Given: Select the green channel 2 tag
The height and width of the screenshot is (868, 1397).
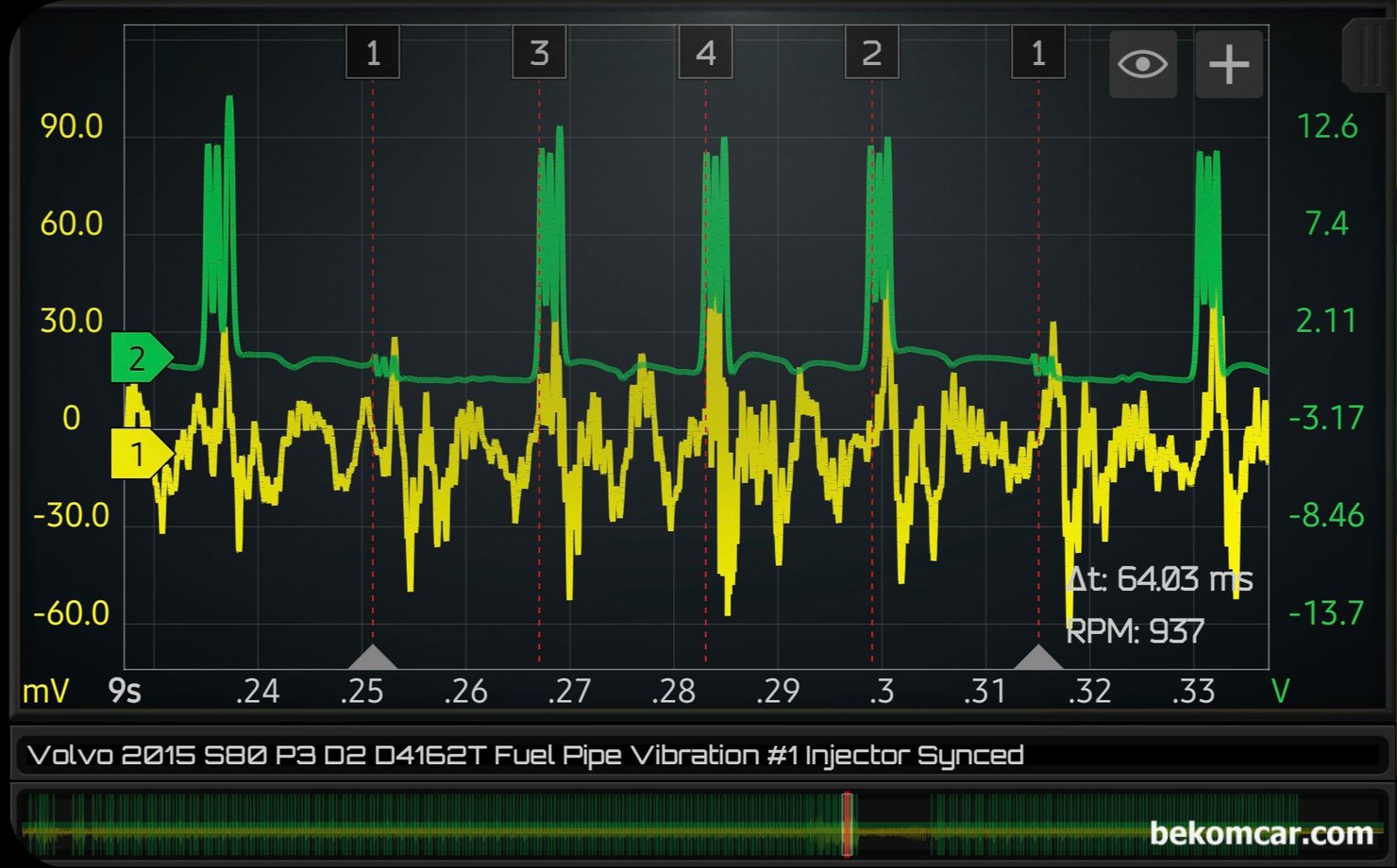Looking at the screenshot, I should [140, 359].
